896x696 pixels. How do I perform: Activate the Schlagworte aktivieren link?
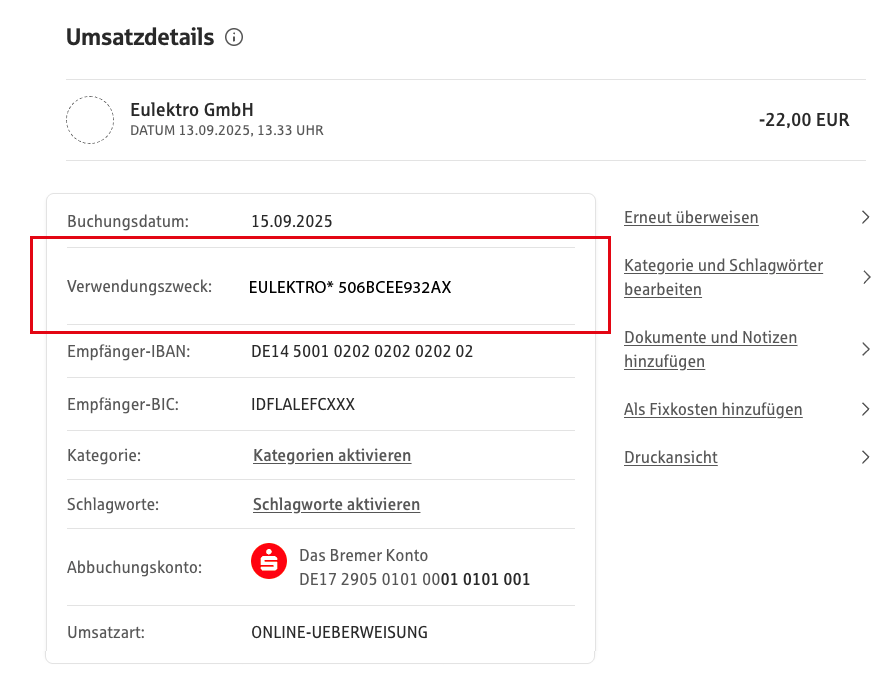point(337,505)
